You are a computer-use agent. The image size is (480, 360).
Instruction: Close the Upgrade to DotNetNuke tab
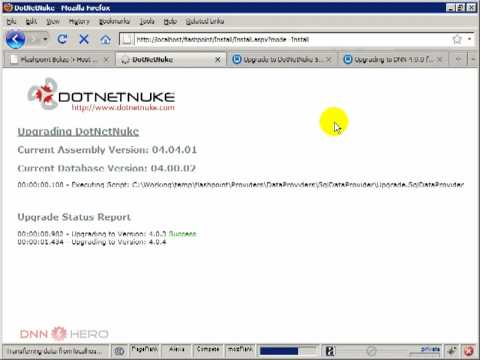click(329, 60)
